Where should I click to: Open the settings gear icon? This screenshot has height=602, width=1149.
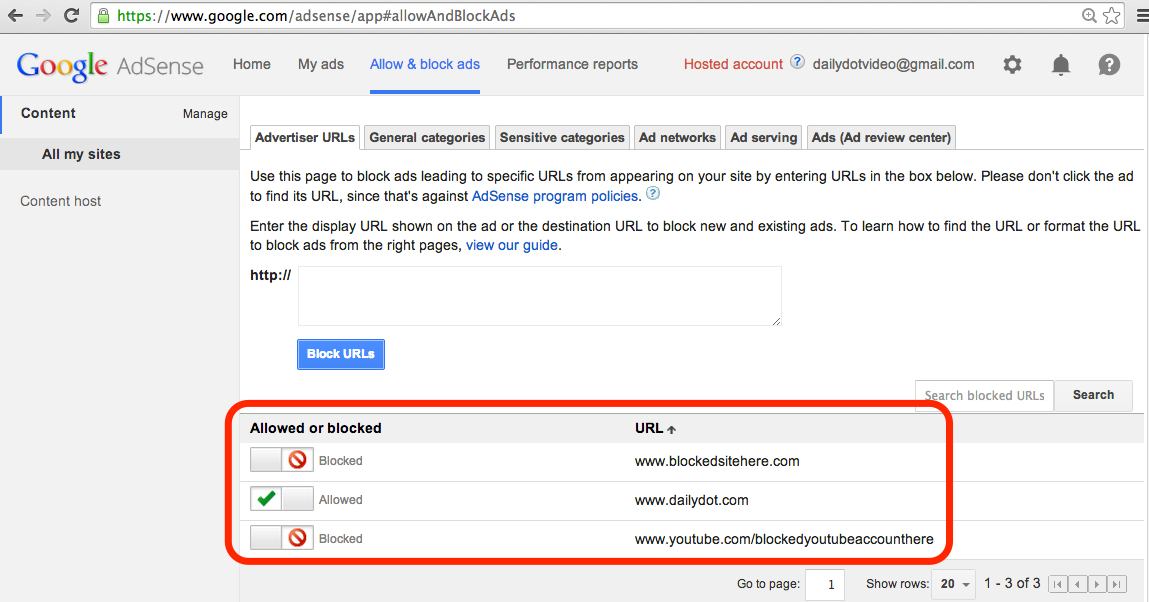pos(1012,65)
